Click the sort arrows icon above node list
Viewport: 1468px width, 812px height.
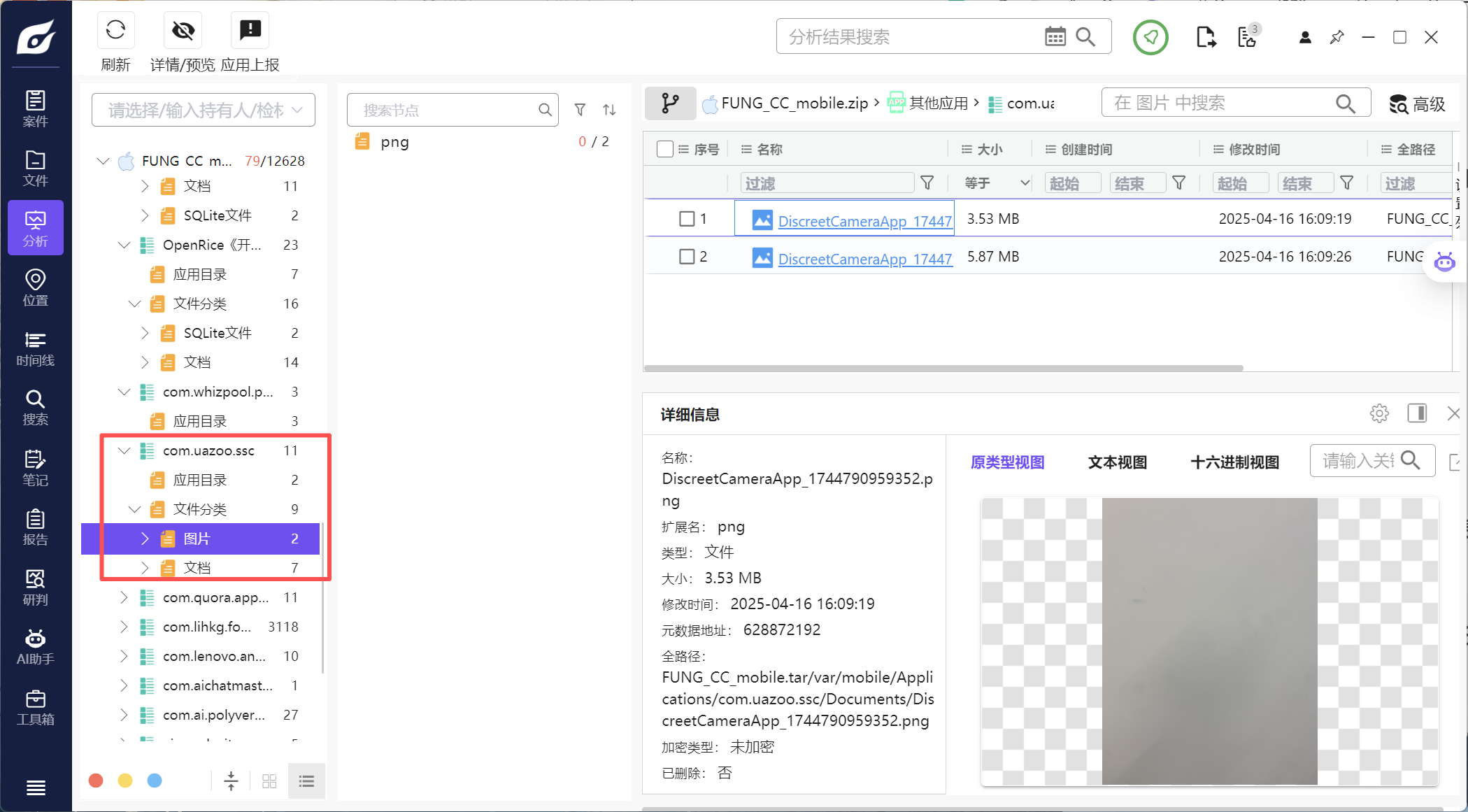click(x=609, y=110)
